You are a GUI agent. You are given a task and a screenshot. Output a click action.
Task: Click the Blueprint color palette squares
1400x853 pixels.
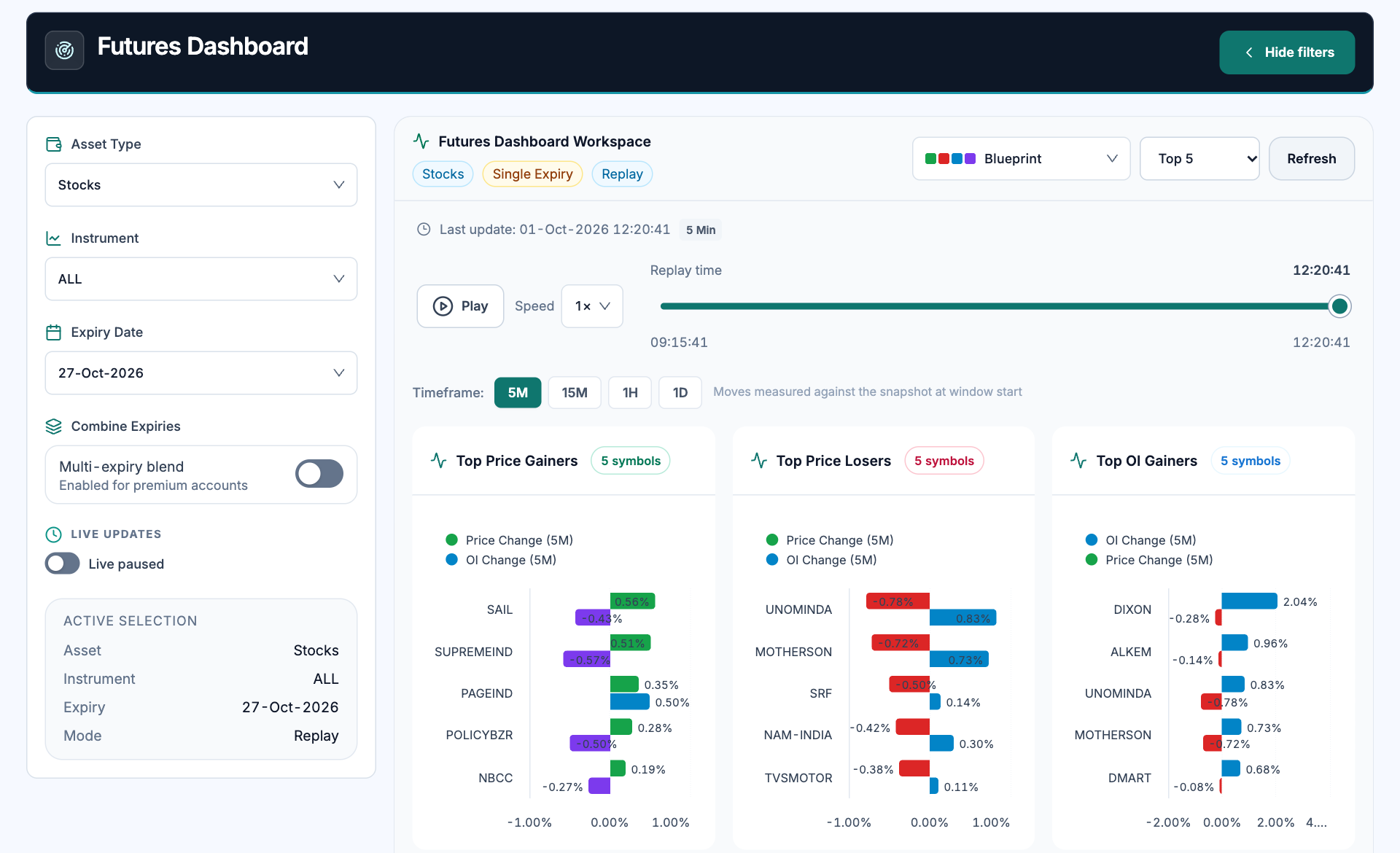click(x=950, y=159)
